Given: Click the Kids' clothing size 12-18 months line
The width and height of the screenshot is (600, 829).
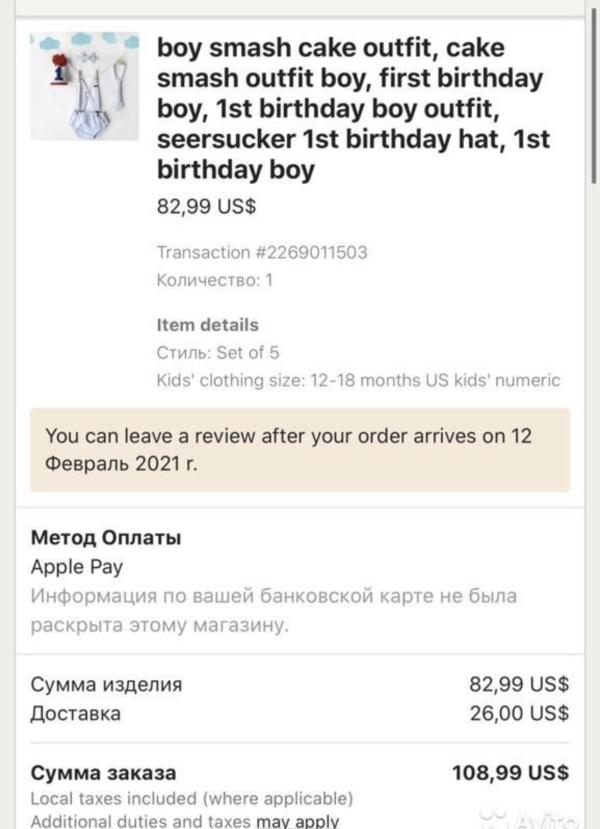Looking at the screenshot, I should pos(359,380).
